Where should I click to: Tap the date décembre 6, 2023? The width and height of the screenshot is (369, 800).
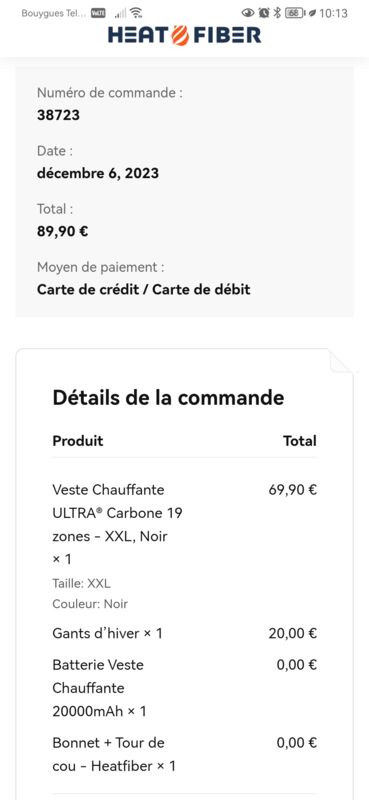coord(97,173)
